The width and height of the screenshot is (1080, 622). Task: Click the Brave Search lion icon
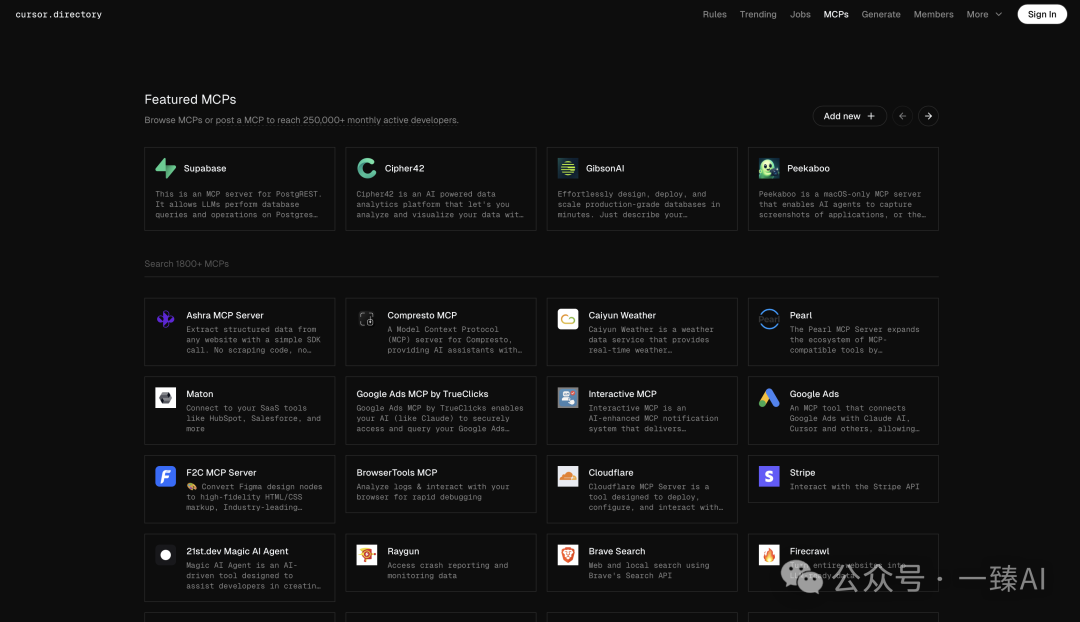tap(568, 554)
